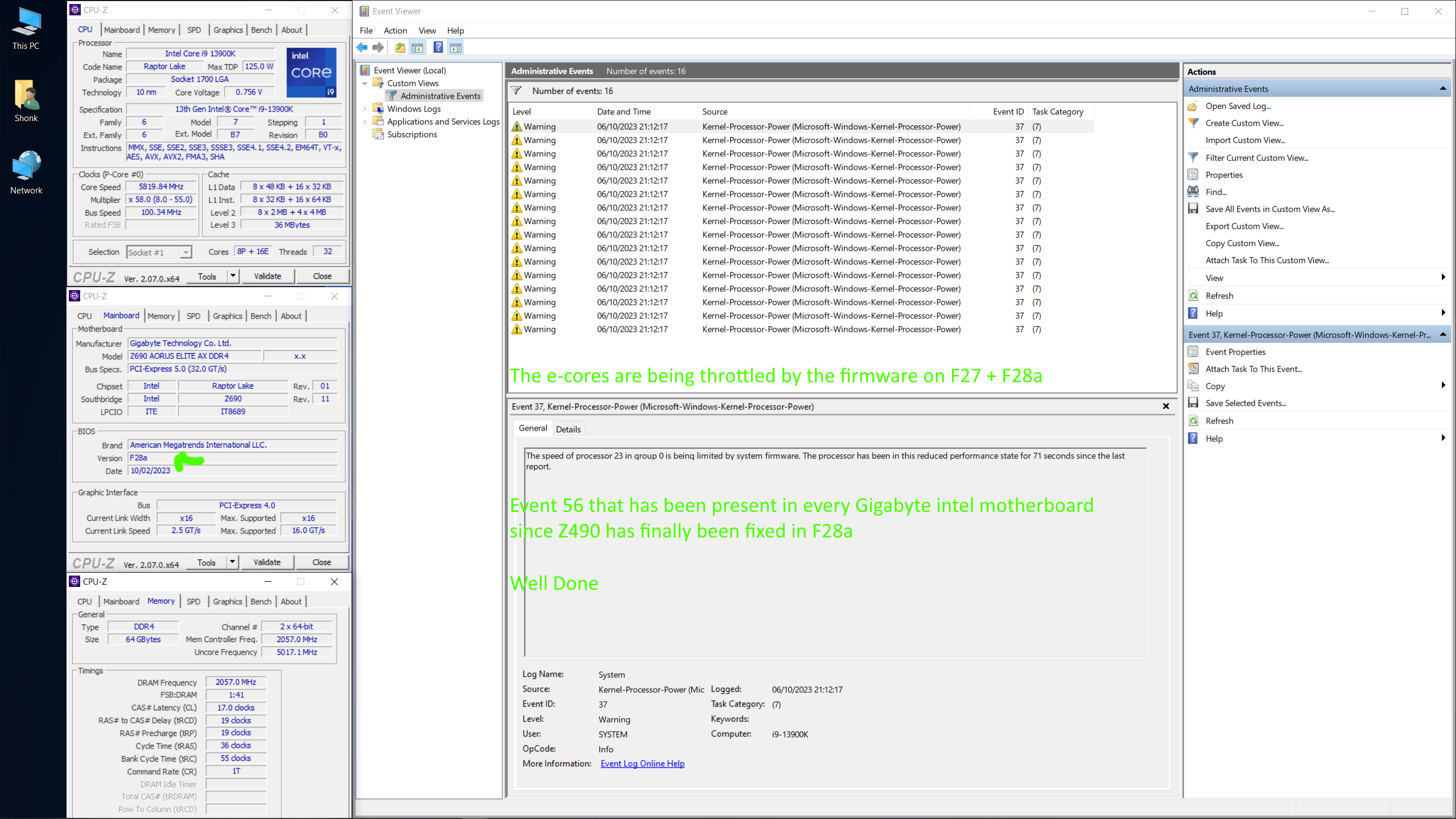1456x819 pixels.
Task: Open the File menu in Event Viewer
Action: 366,31
